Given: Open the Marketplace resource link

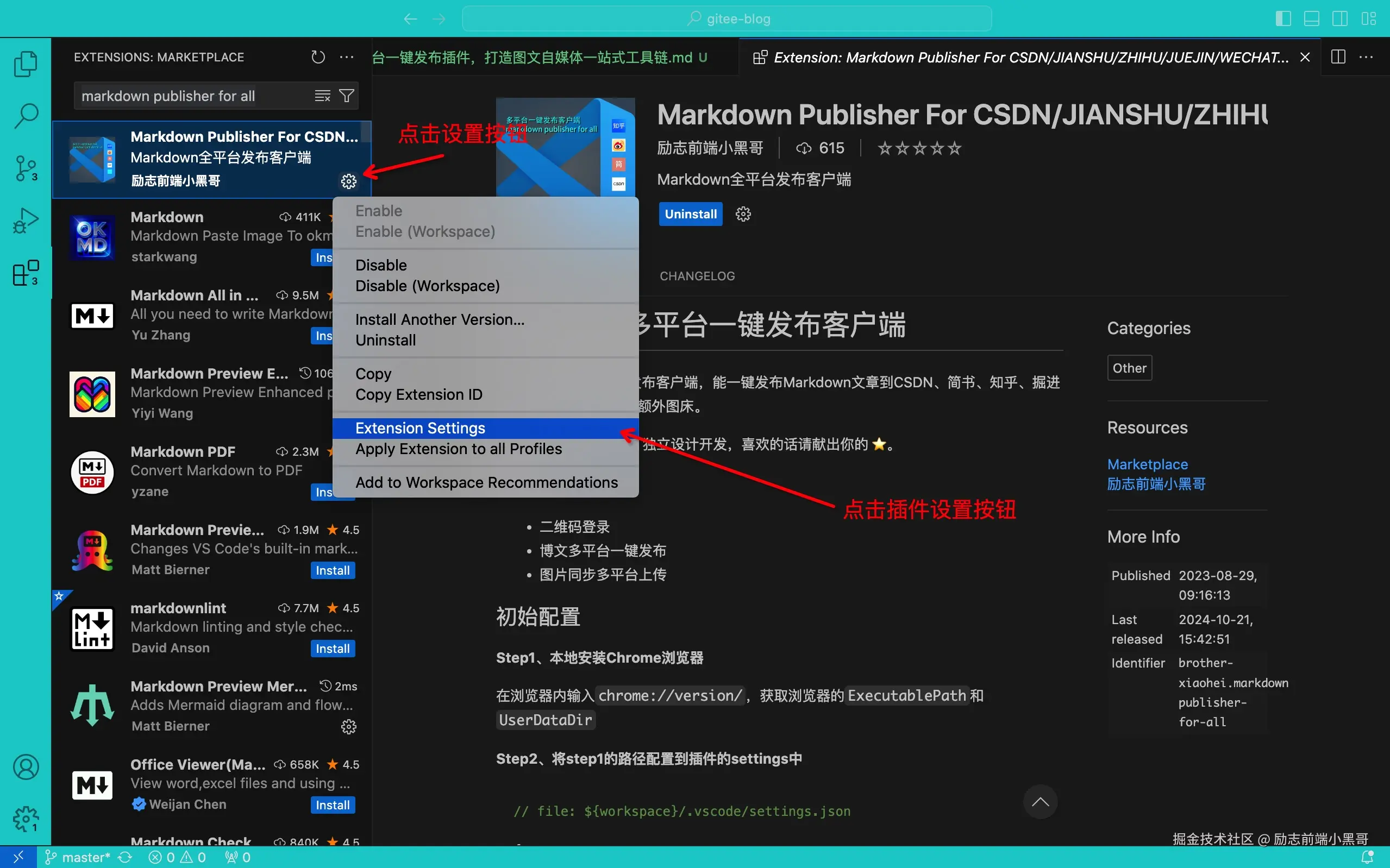Looking at the screenshot, I should (x=1147, y=464).
